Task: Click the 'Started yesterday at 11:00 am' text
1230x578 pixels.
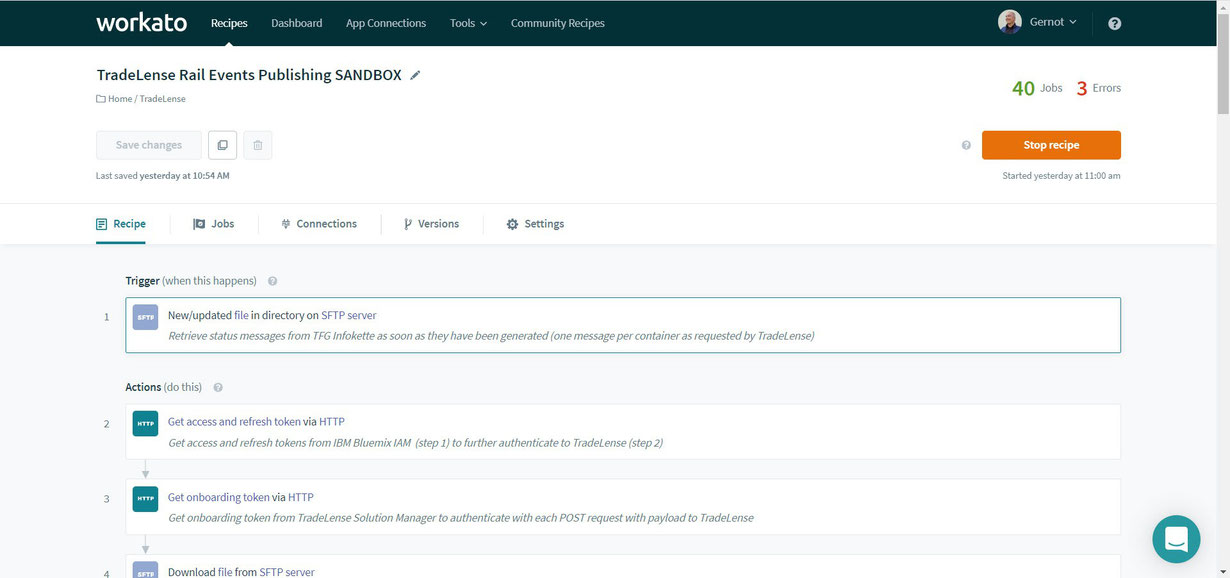Action: (1061, 176)
